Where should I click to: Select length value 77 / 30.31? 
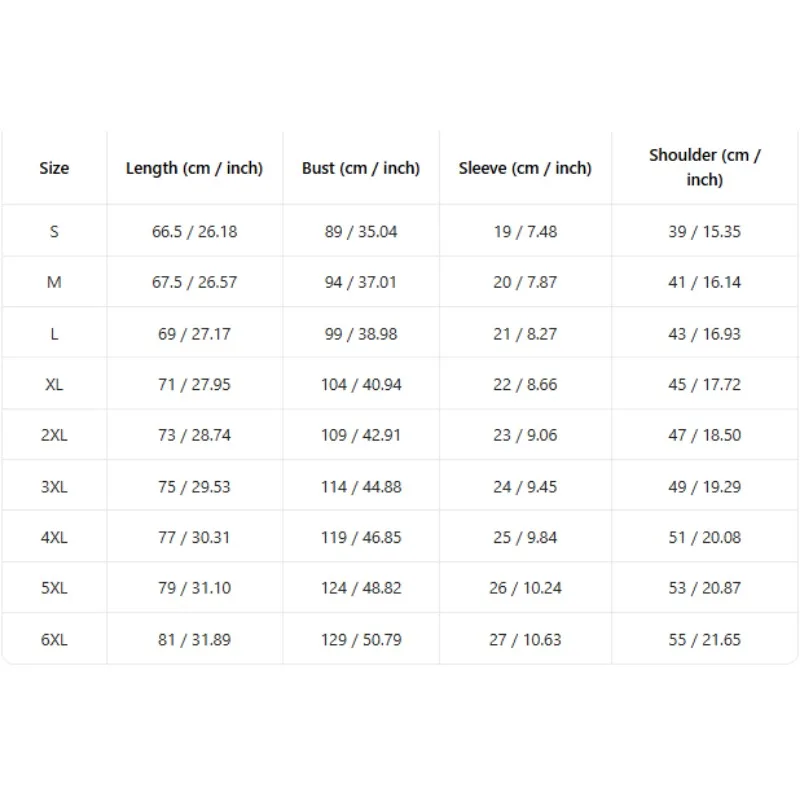coord(194,537)
